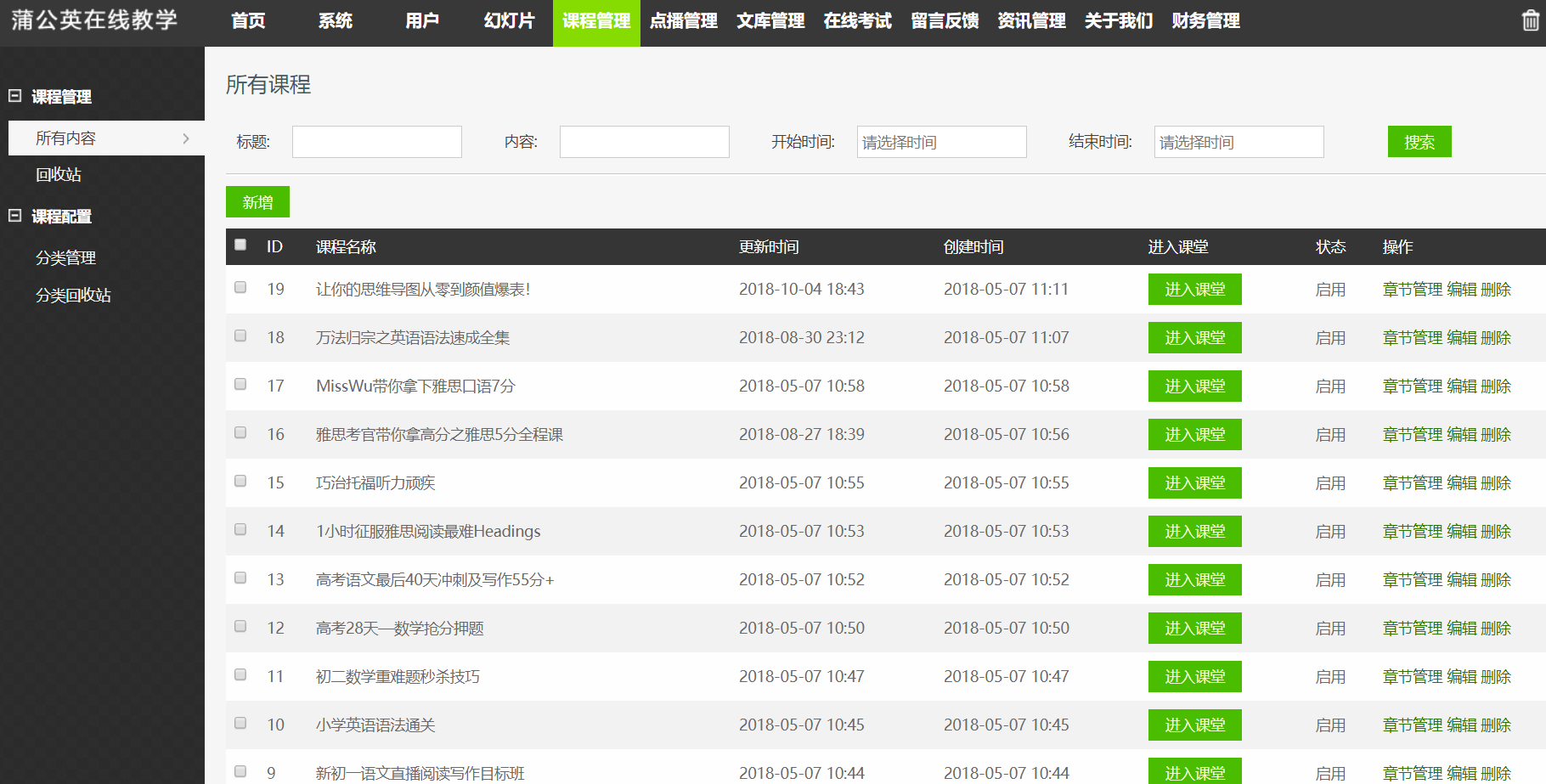Viewport: 1546px width, 784px height.
Task: Open 章节管理 for course 19
Action: (x=1413, y=289)
